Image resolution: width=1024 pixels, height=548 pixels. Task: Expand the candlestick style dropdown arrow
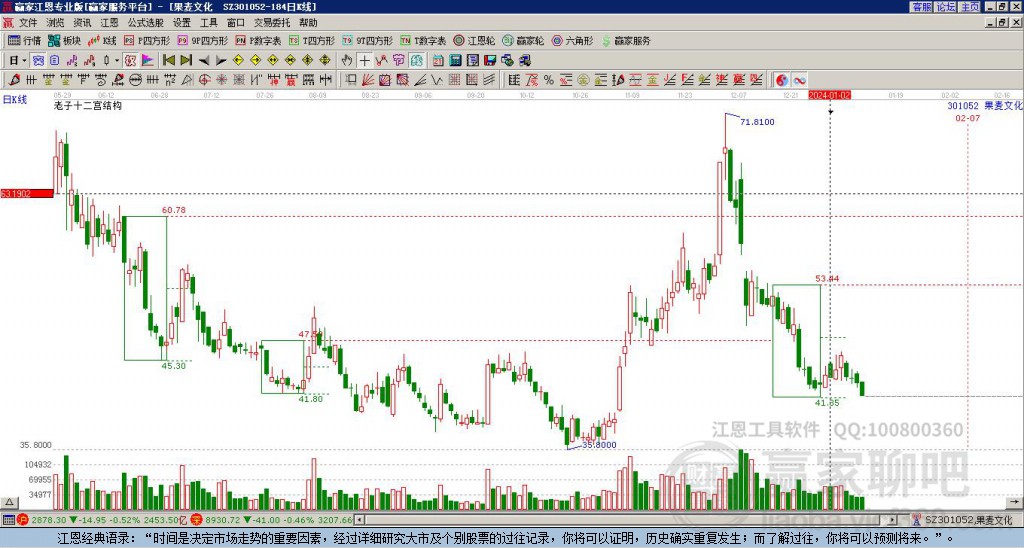tap(117, 61)
